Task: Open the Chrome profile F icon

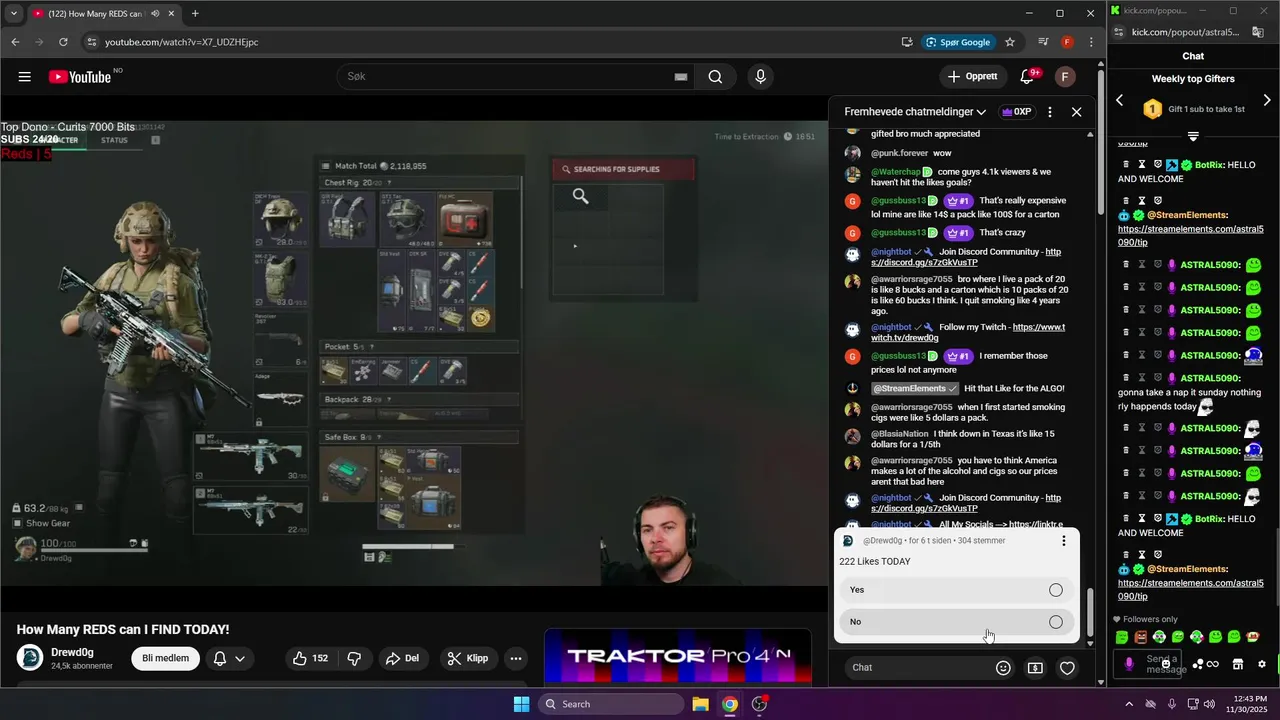Action: 1067,42
